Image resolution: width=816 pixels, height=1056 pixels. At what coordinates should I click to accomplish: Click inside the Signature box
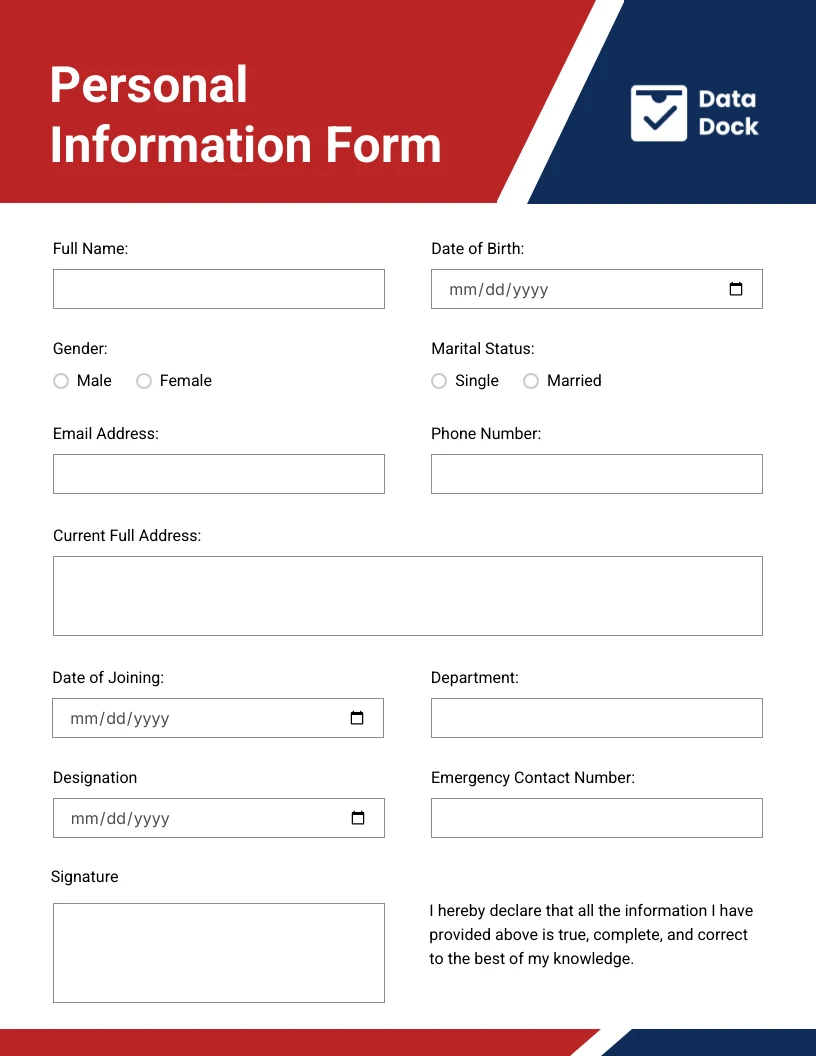pyautogui.click(x=219, y=953)
